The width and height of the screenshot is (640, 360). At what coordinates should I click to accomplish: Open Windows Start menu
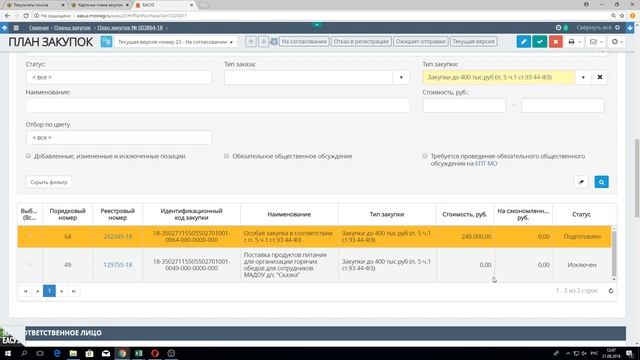(7, 353)
